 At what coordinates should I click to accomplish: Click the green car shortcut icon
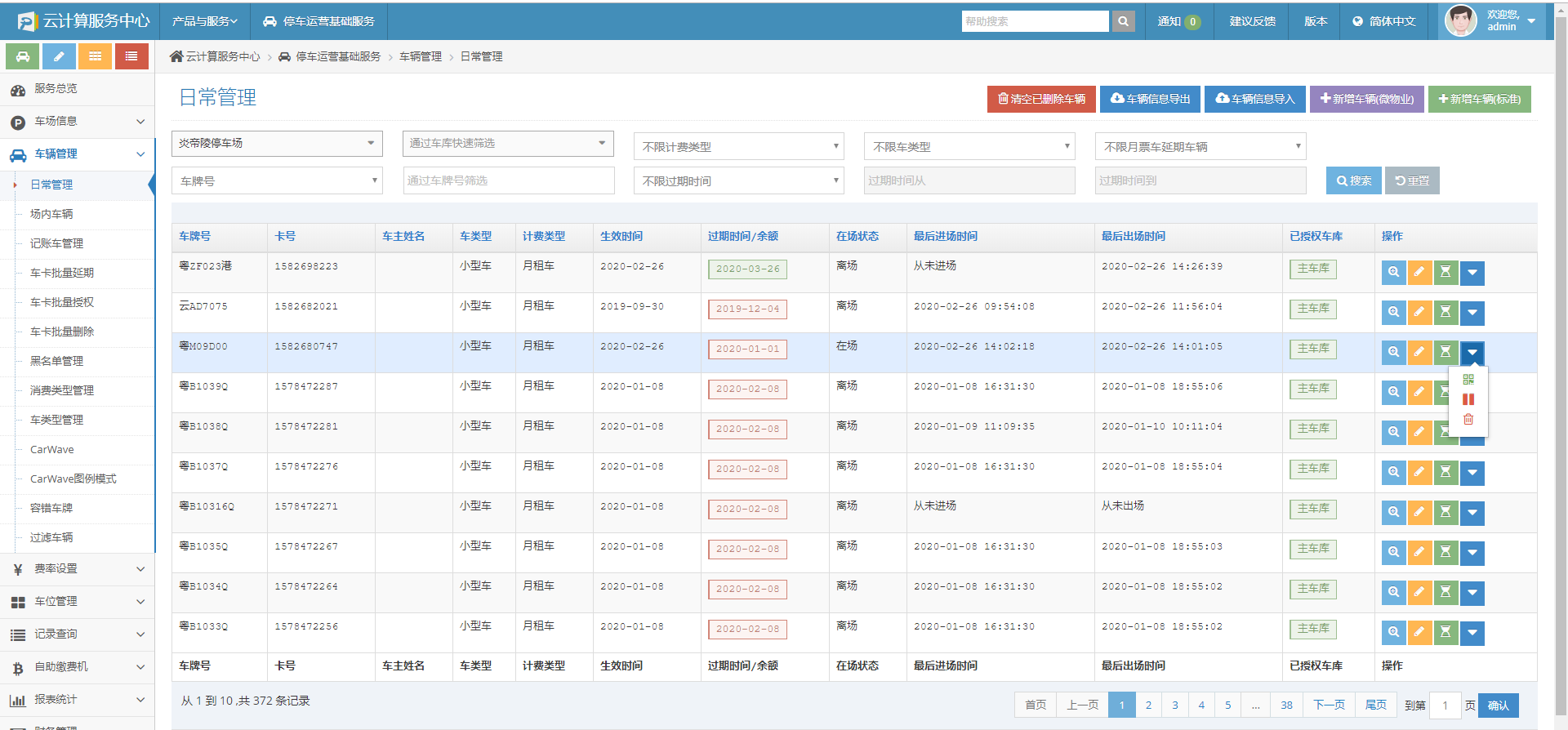point(23,56)
